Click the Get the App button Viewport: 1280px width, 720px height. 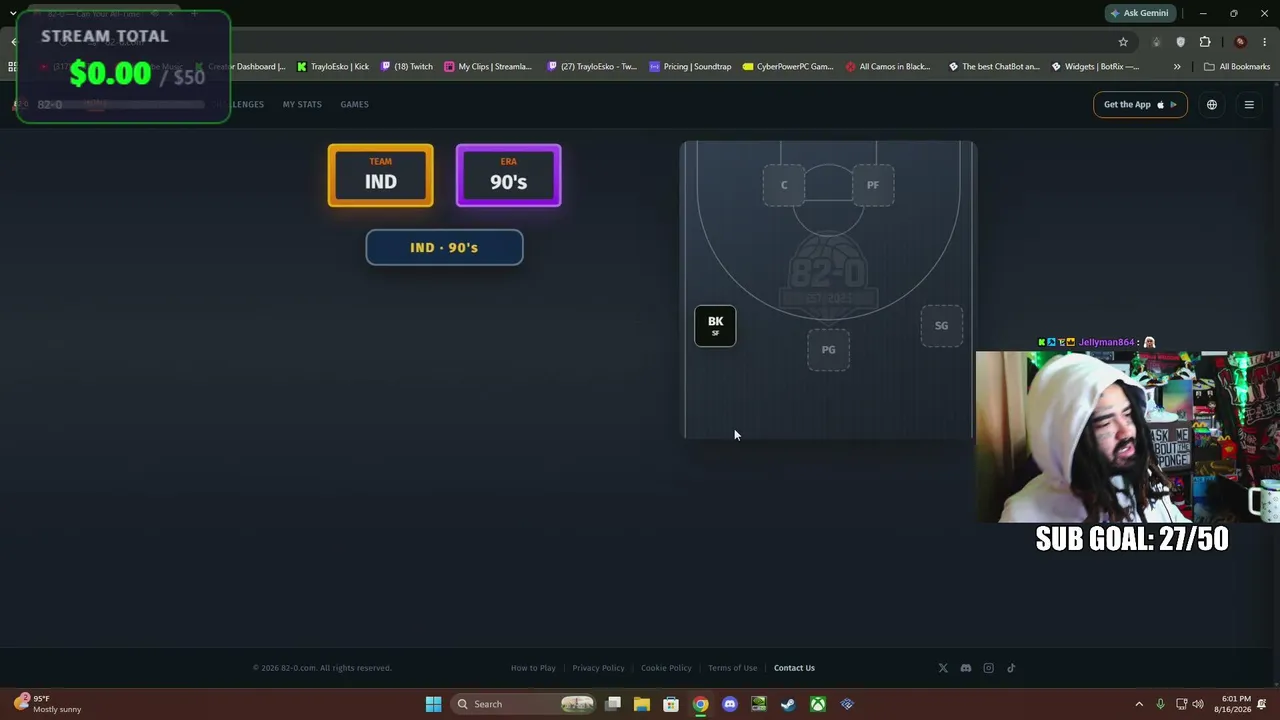coord(1140,105)
